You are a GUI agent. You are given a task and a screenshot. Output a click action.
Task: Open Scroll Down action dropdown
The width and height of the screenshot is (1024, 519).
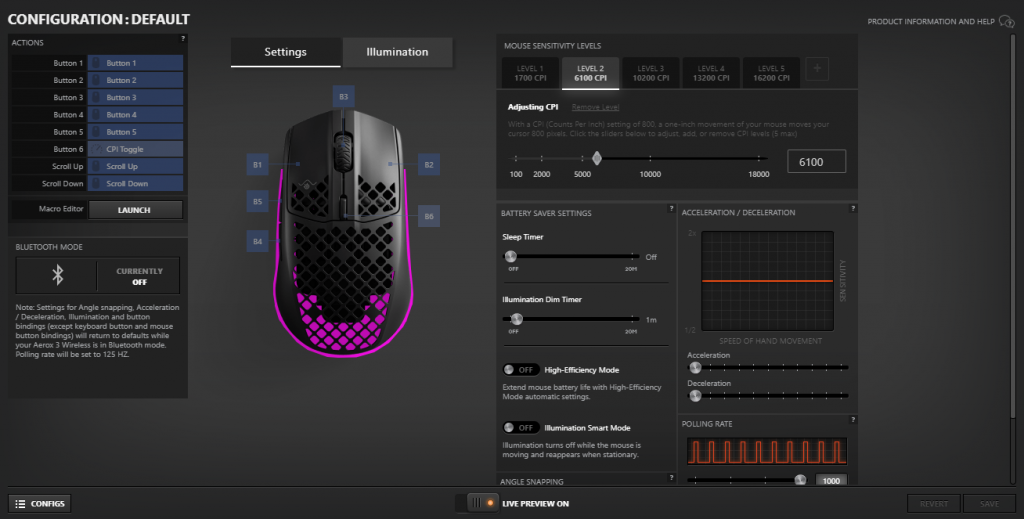[x=135, y=183]
